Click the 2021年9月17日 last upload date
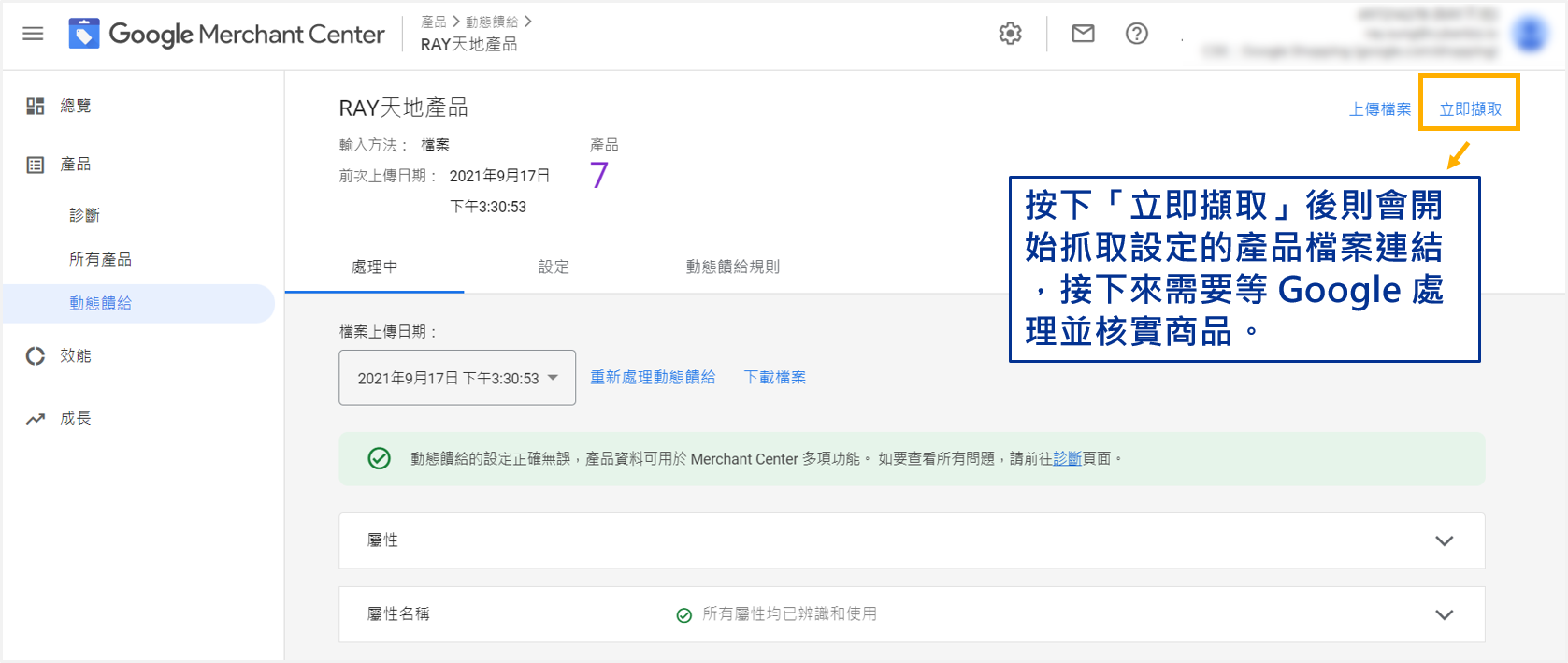The width and height of the screenshot is (1568, 663). [x=499, y=176]
